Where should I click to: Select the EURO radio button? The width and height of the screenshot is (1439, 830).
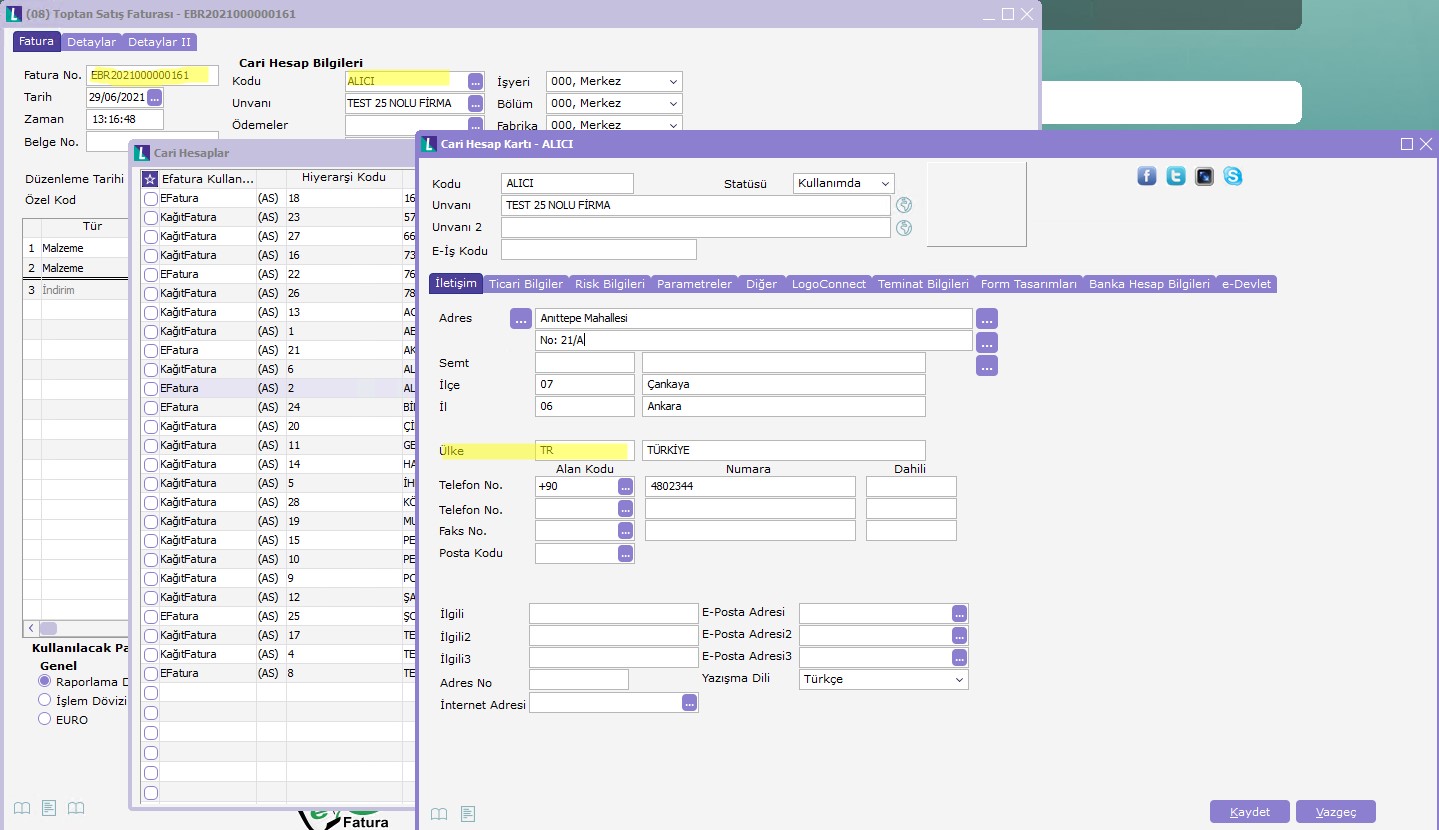pos(44,719)
